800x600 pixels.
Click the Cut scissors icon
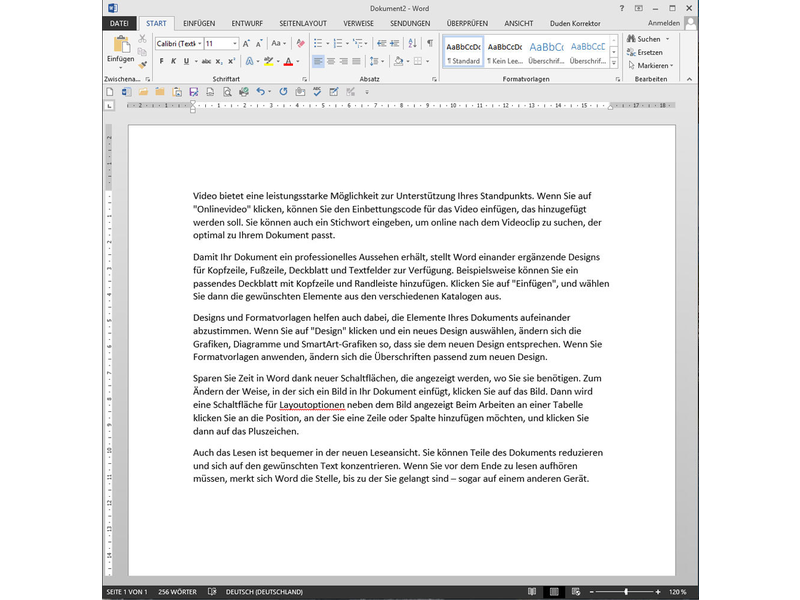(x=142, y=39)
